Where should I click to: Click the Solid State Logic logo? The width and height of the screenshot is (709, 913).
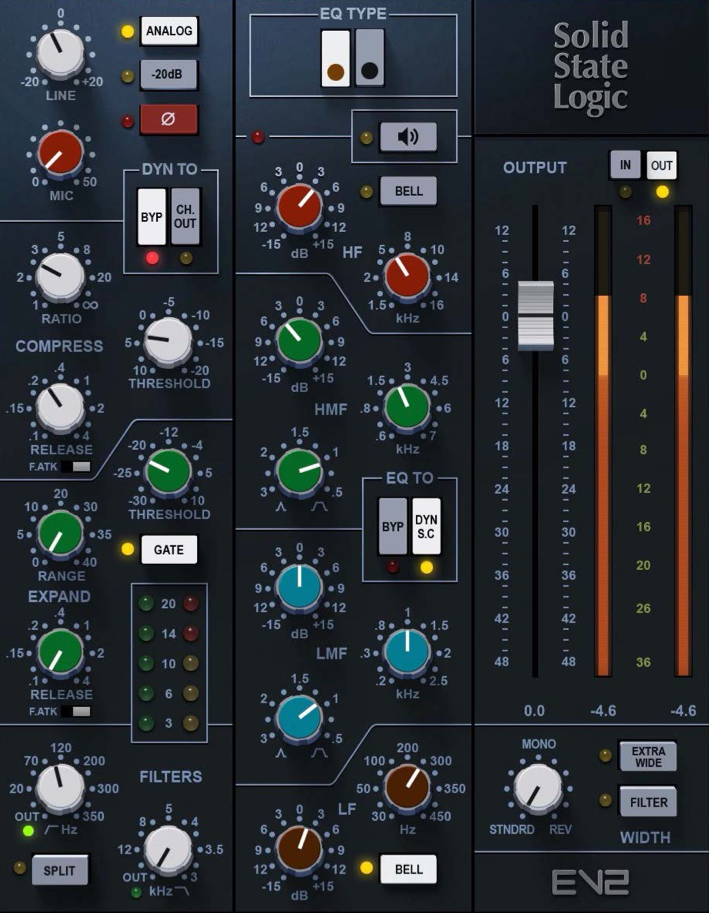click(591, 67)
